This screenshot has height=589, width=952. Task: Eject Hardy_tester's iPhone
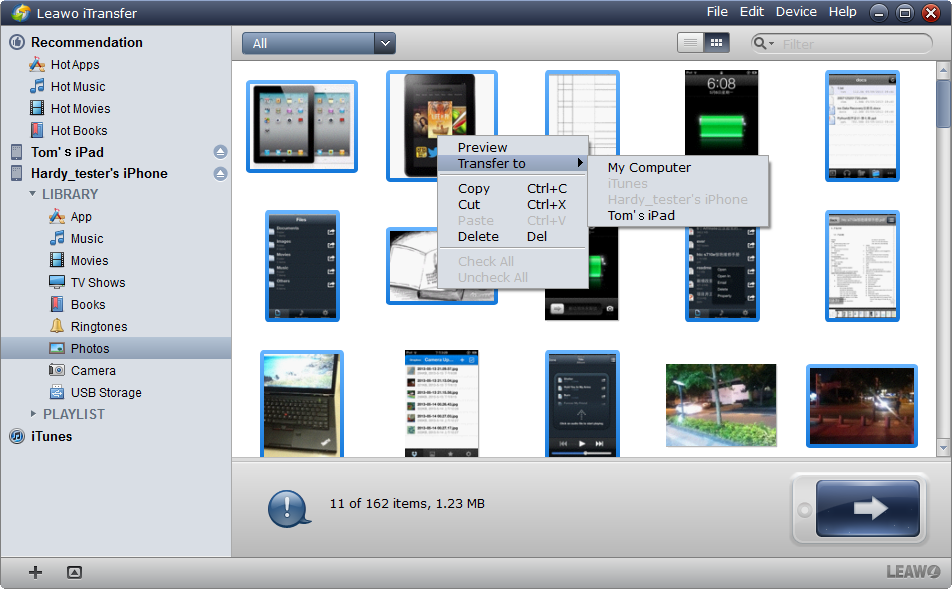click(220, 174)
